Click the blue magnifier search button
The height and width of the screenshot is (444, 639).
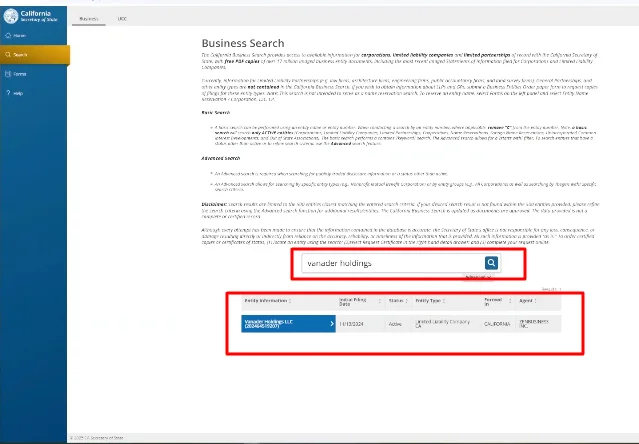(491, 263)
